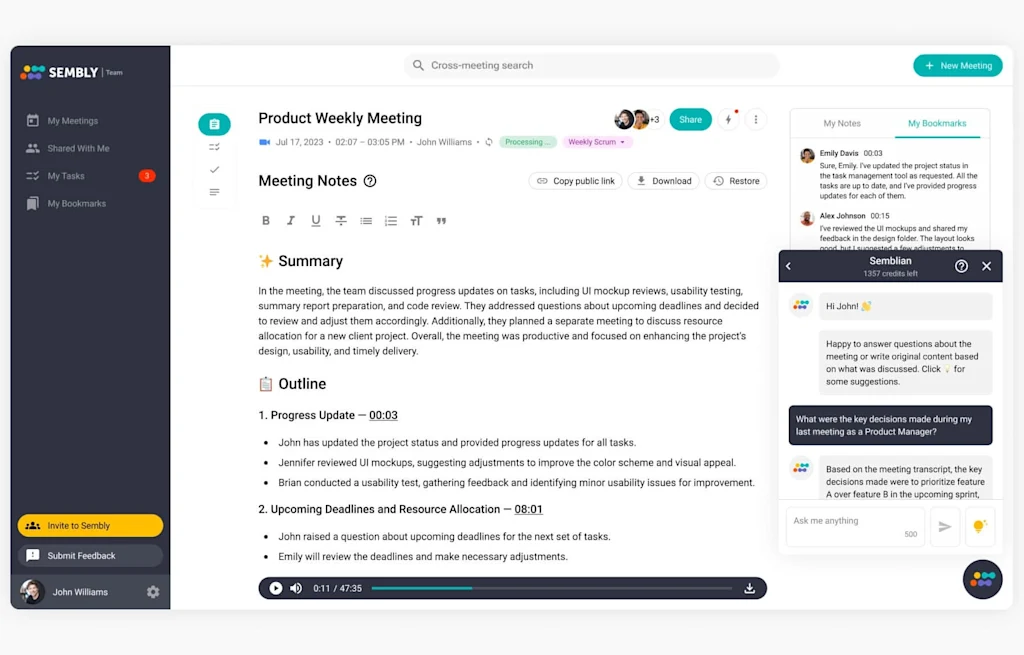Select the checkmark view icon
Viewport: 1024px width, 655px height.
(x=214, y=170)
